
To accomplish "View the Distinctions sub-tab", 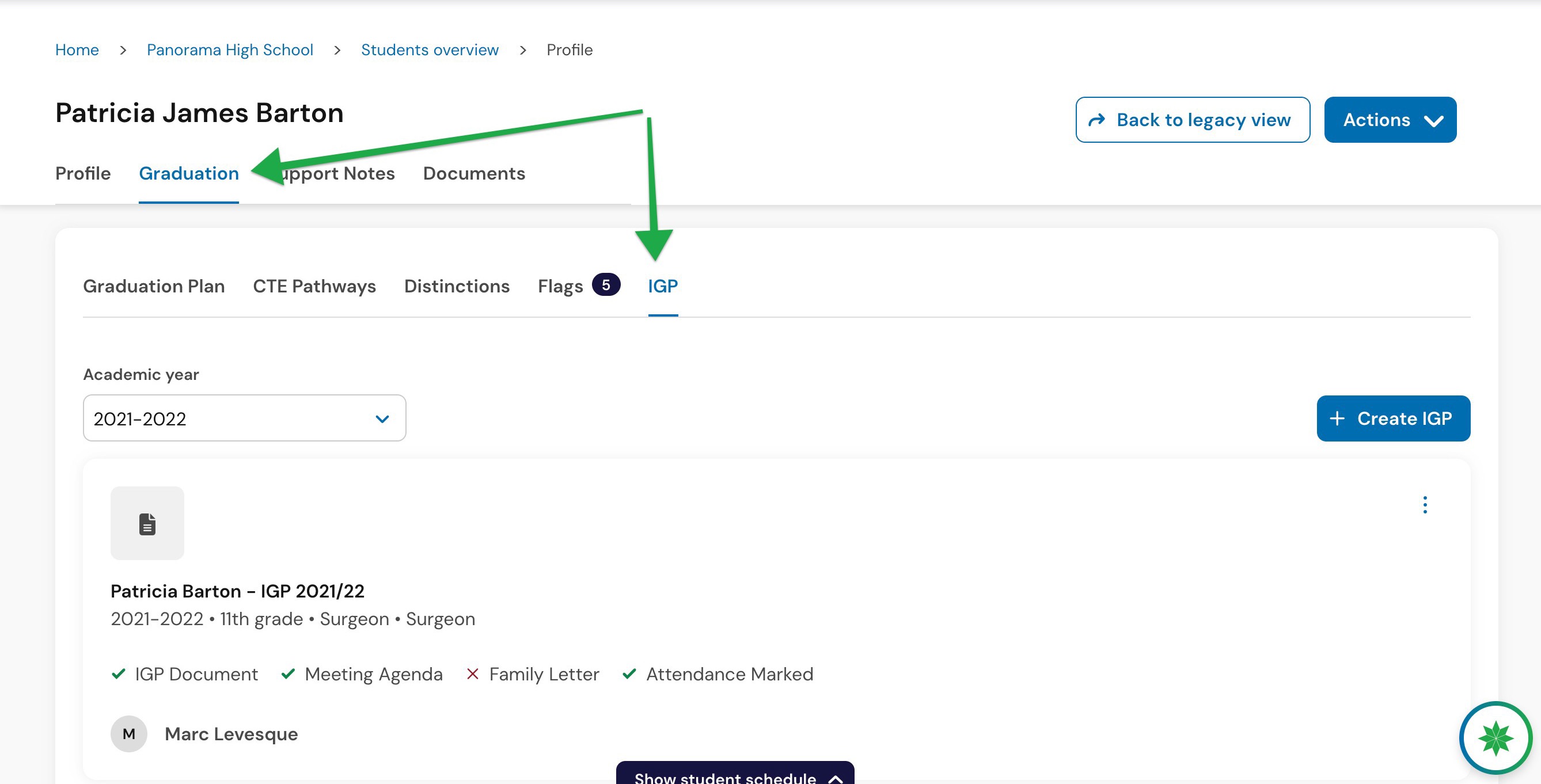I will pos(457,286).
